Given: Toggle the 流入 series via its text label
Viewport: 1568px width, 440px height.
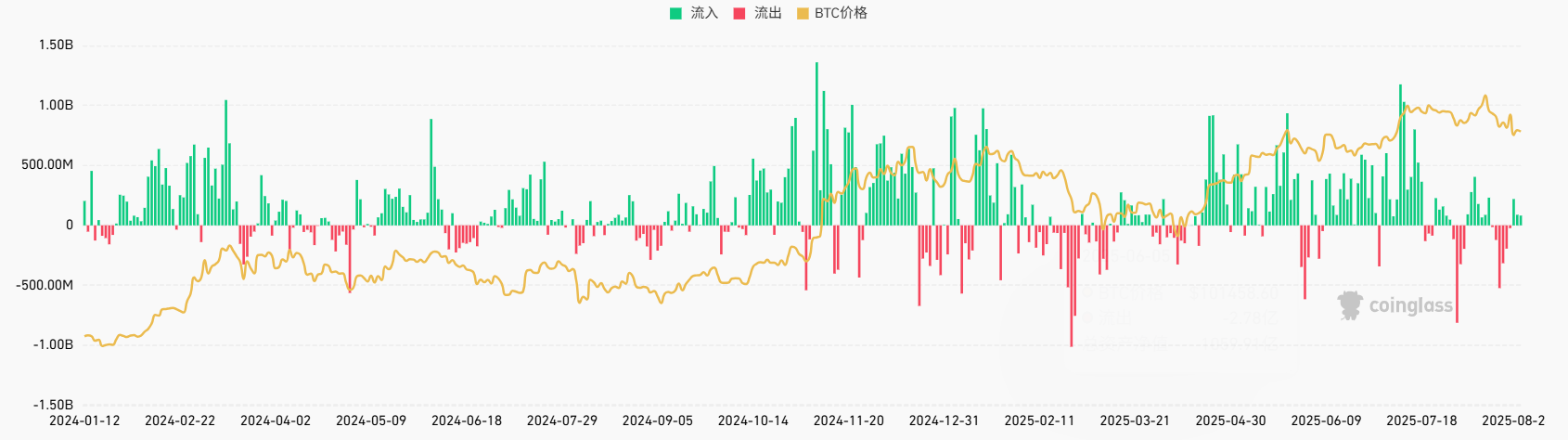Looking at the screenshot, I should coord(704,13).
